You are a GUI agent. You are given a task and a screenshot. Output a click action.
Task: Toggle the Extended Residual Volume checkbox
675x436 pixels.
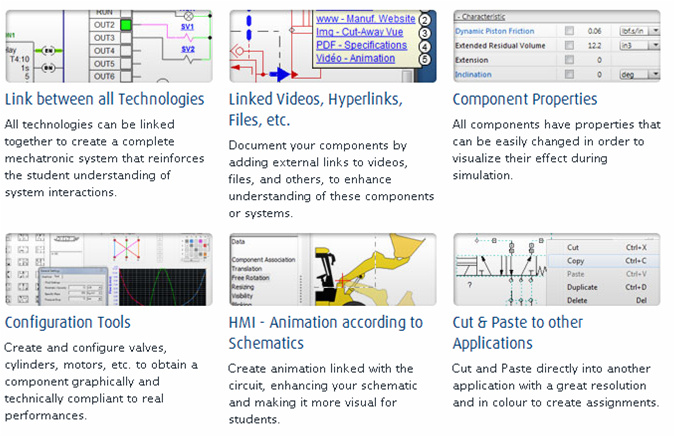(569, 45)
